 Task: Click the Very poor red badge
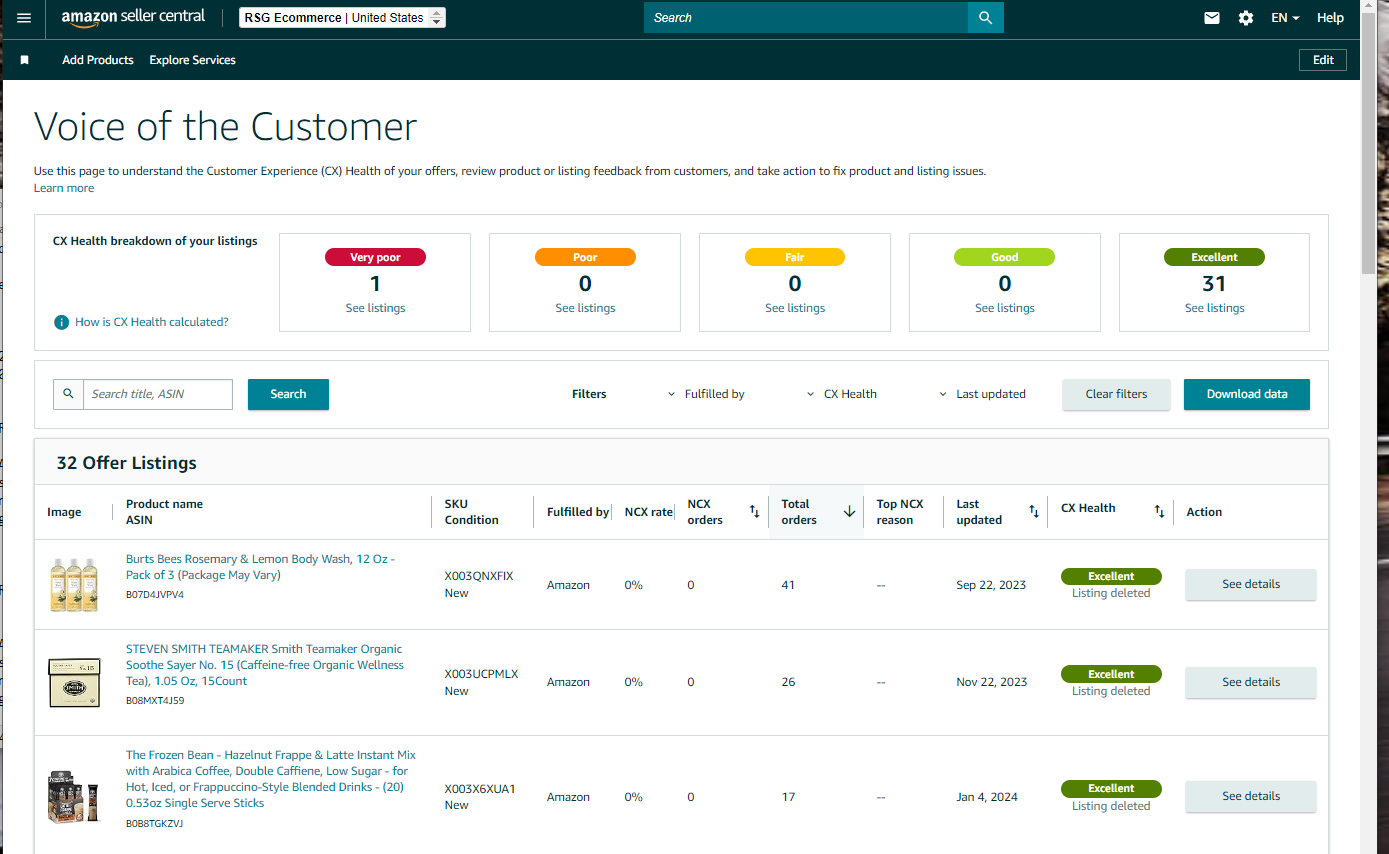(375, 257)
